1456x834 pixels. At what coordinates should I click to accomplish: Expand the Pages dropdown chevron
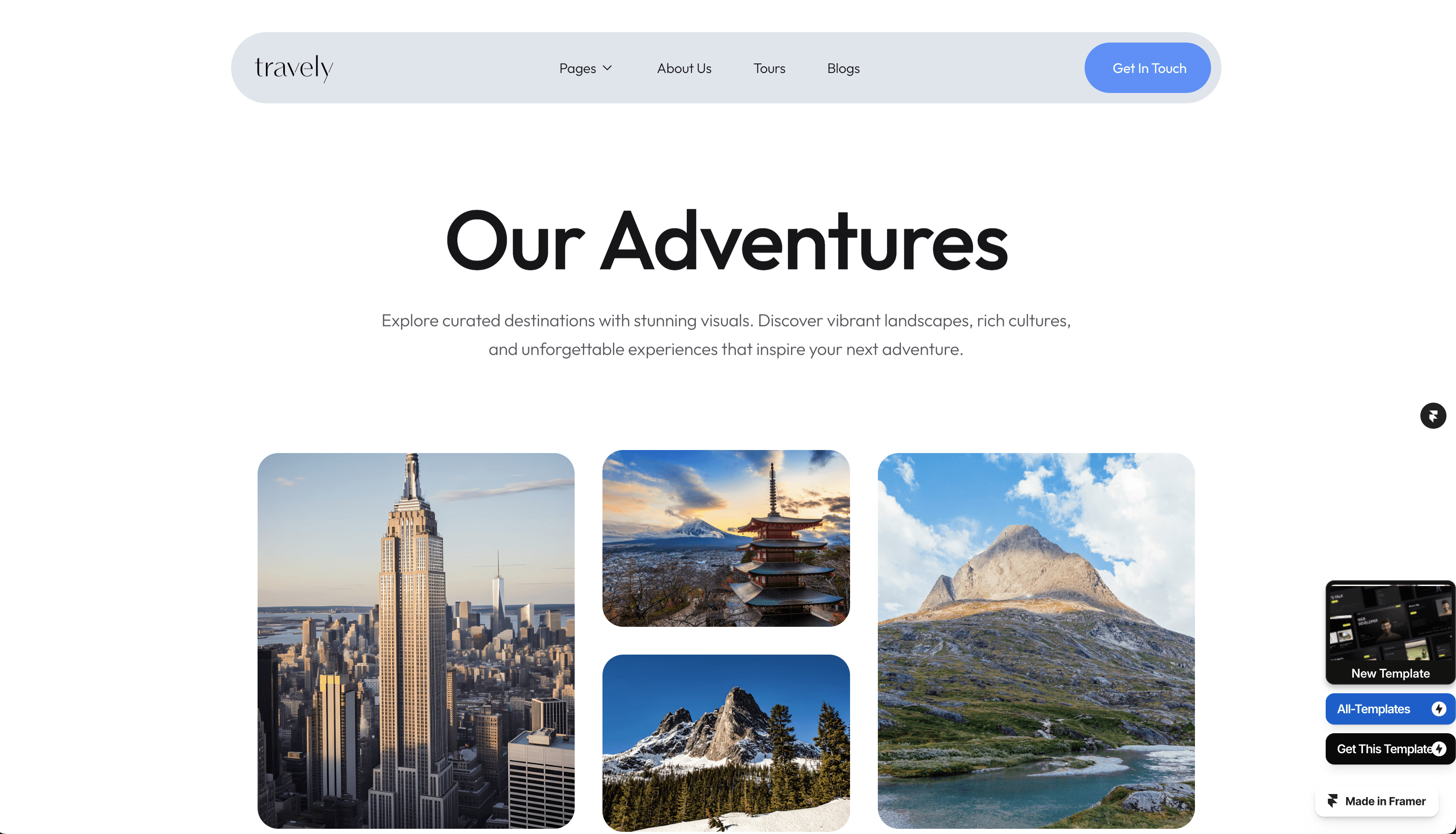click(607, 68)
